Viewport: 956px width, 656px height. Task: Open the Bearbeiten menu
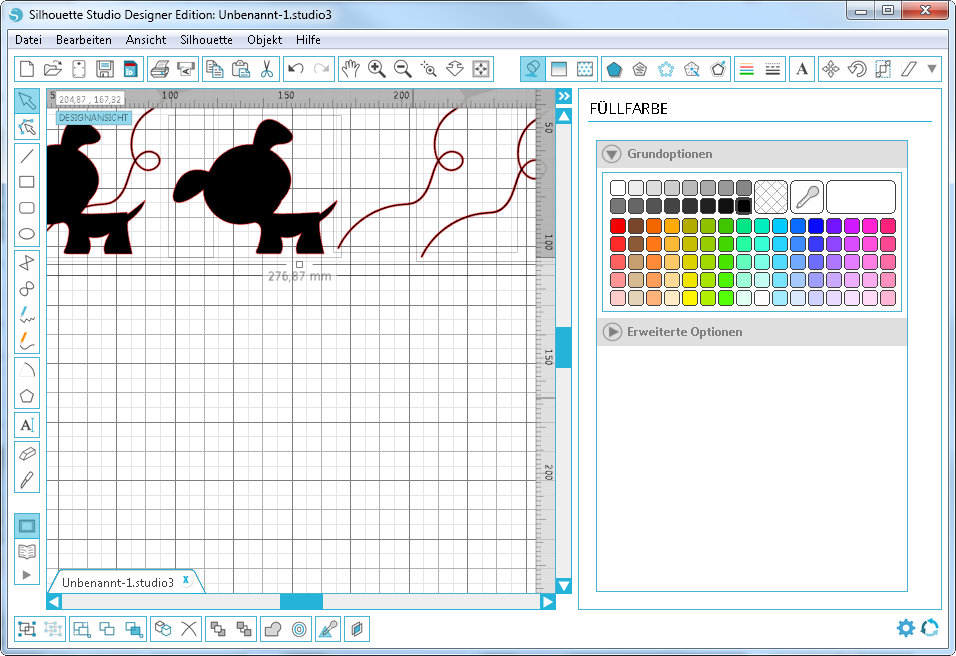click(84, 40)
